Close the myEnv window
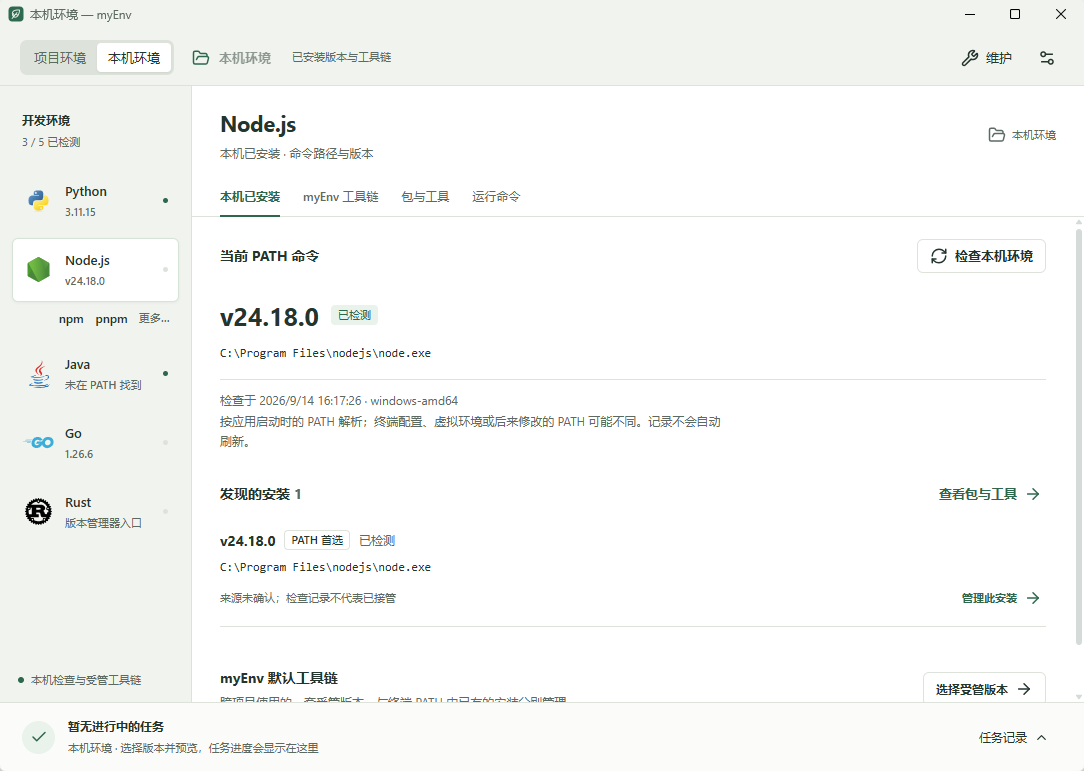 (1060, 15)
